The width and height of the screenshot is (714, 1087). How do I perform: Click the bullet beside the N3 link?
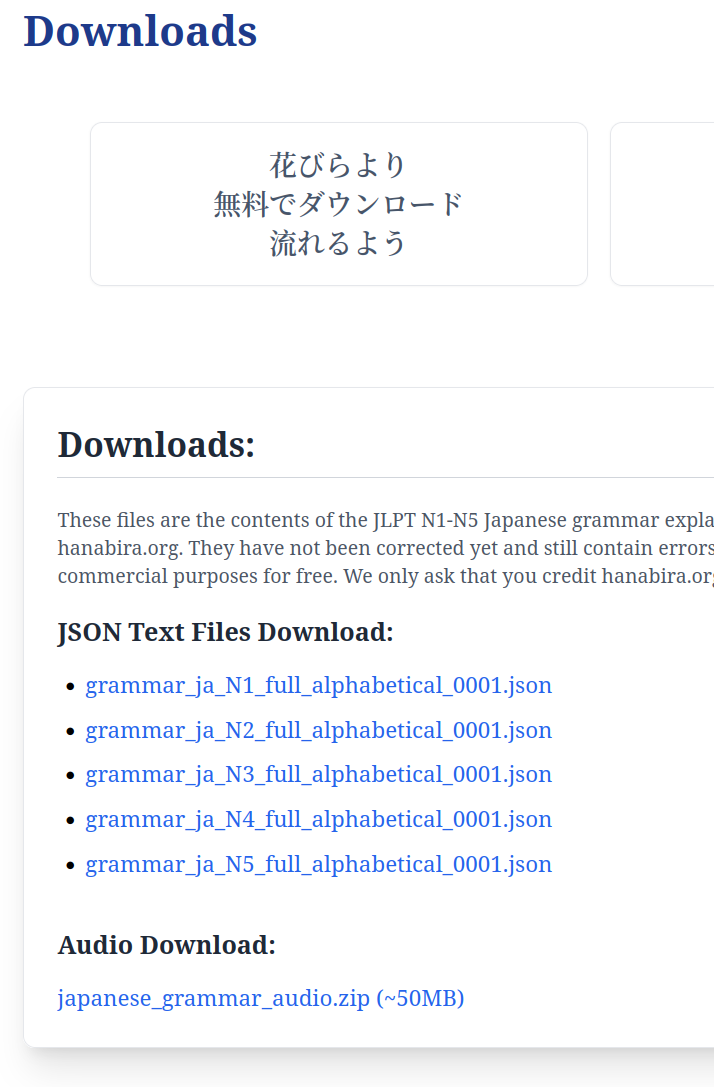(70, 776)
